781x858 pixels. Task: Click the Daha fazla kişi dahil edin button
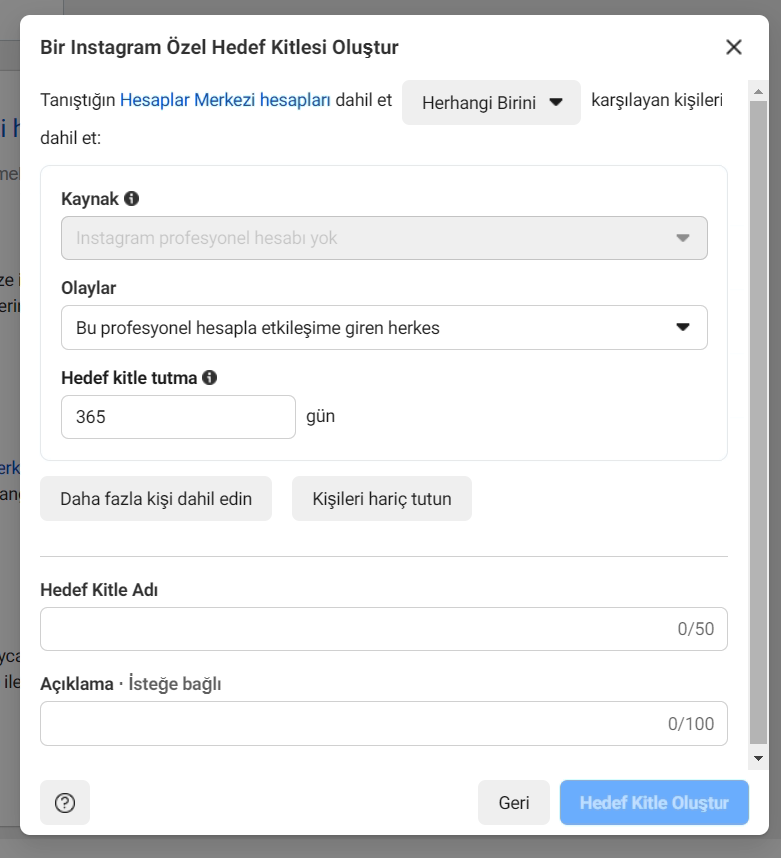coord(156,498)
